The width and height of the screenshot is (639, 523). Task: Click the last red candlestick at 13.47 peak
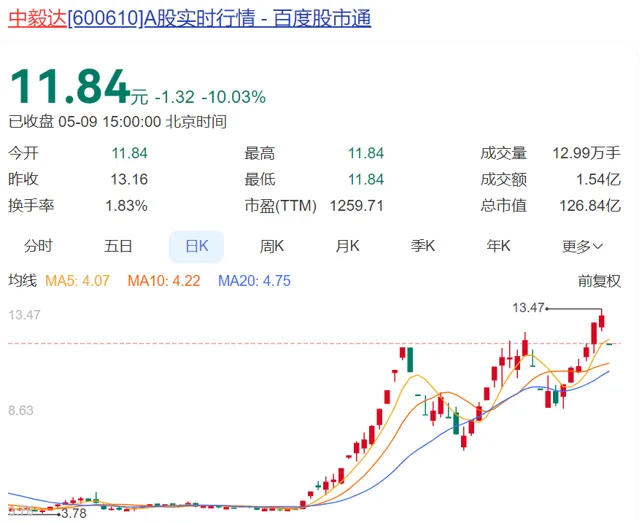602,319
